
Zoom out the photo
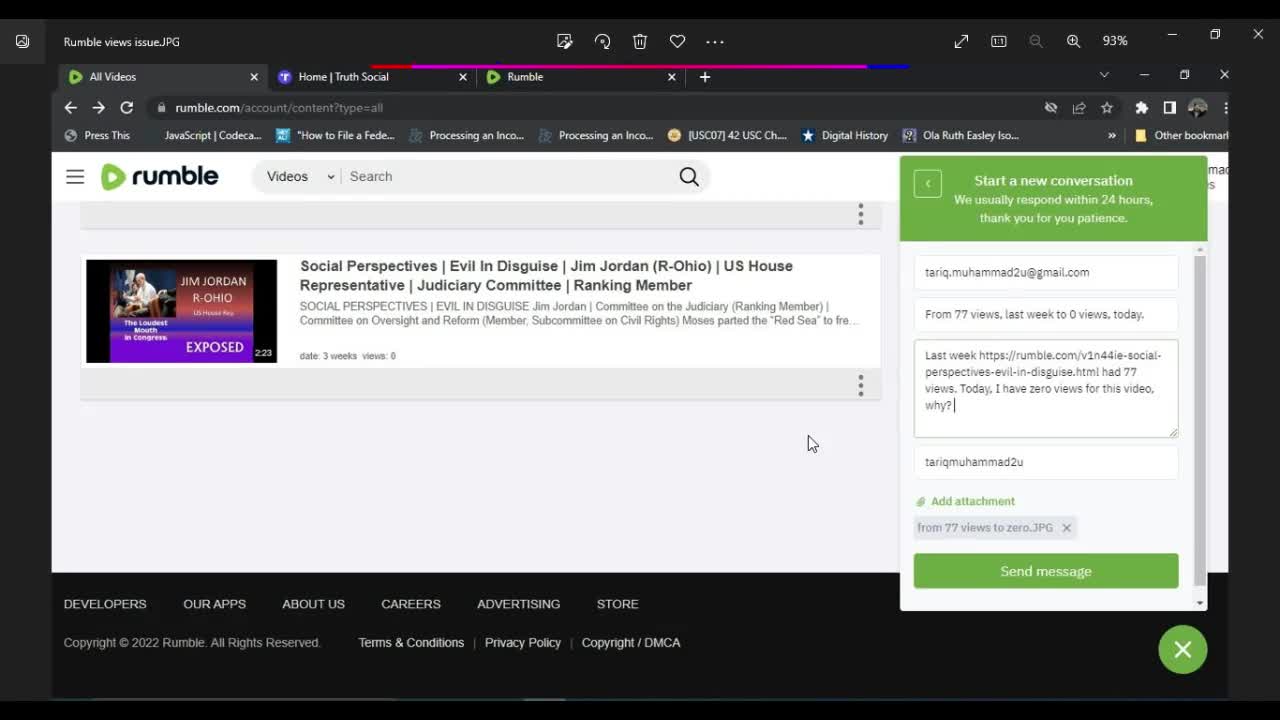(x=1036, y=41)
